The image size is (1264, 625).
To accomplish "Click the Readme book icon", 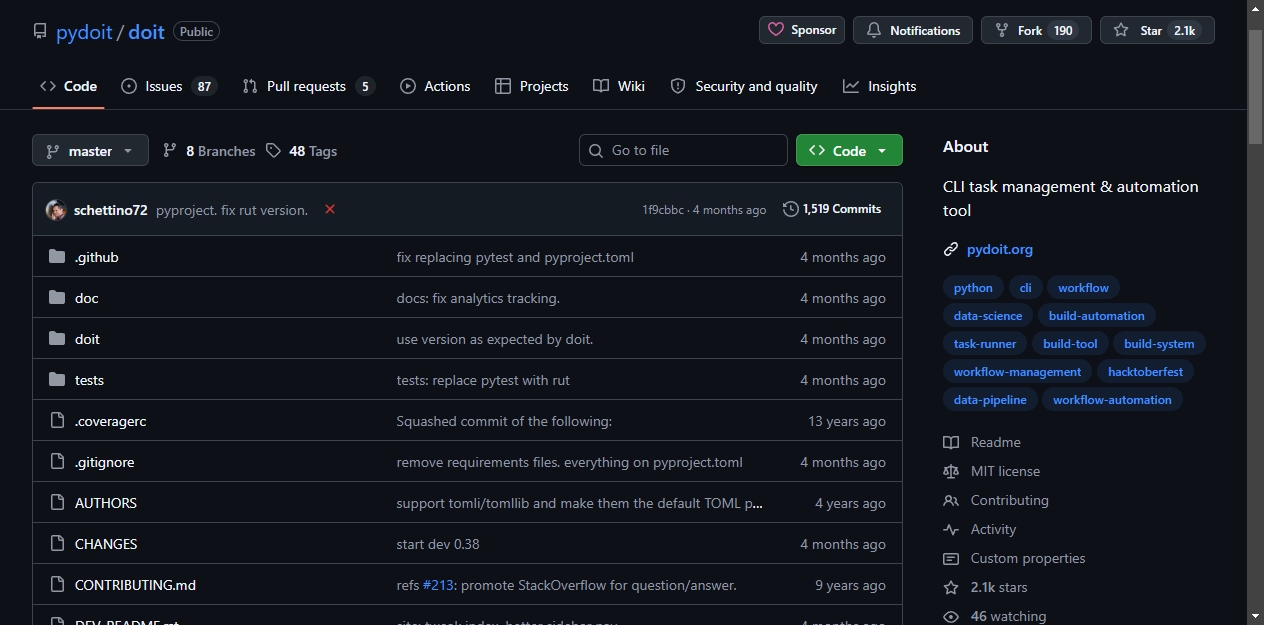I will pos(951,442).
